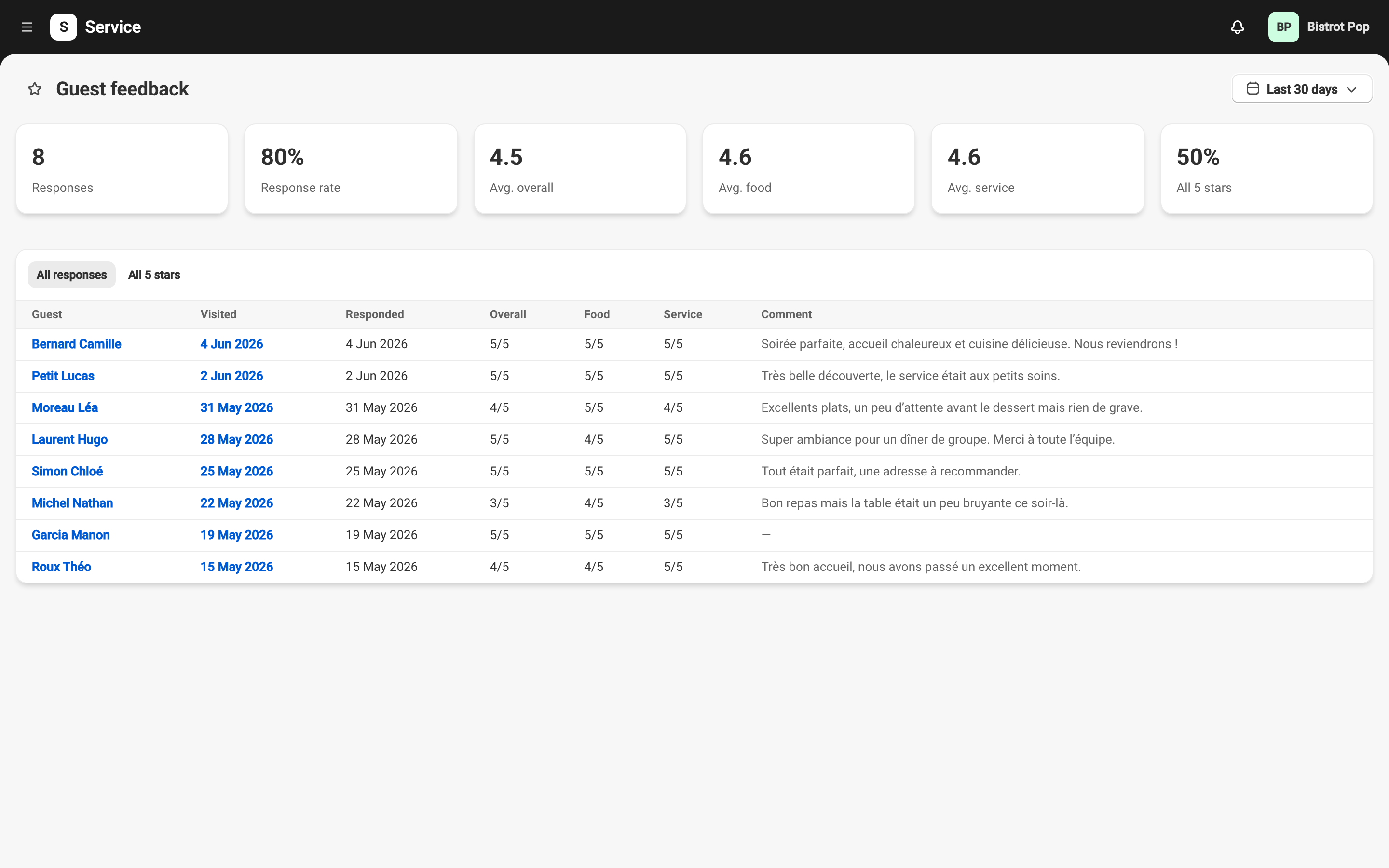Open guest Bernard Camille
The image size is (1389, 868).
click(x=76, y=344)
